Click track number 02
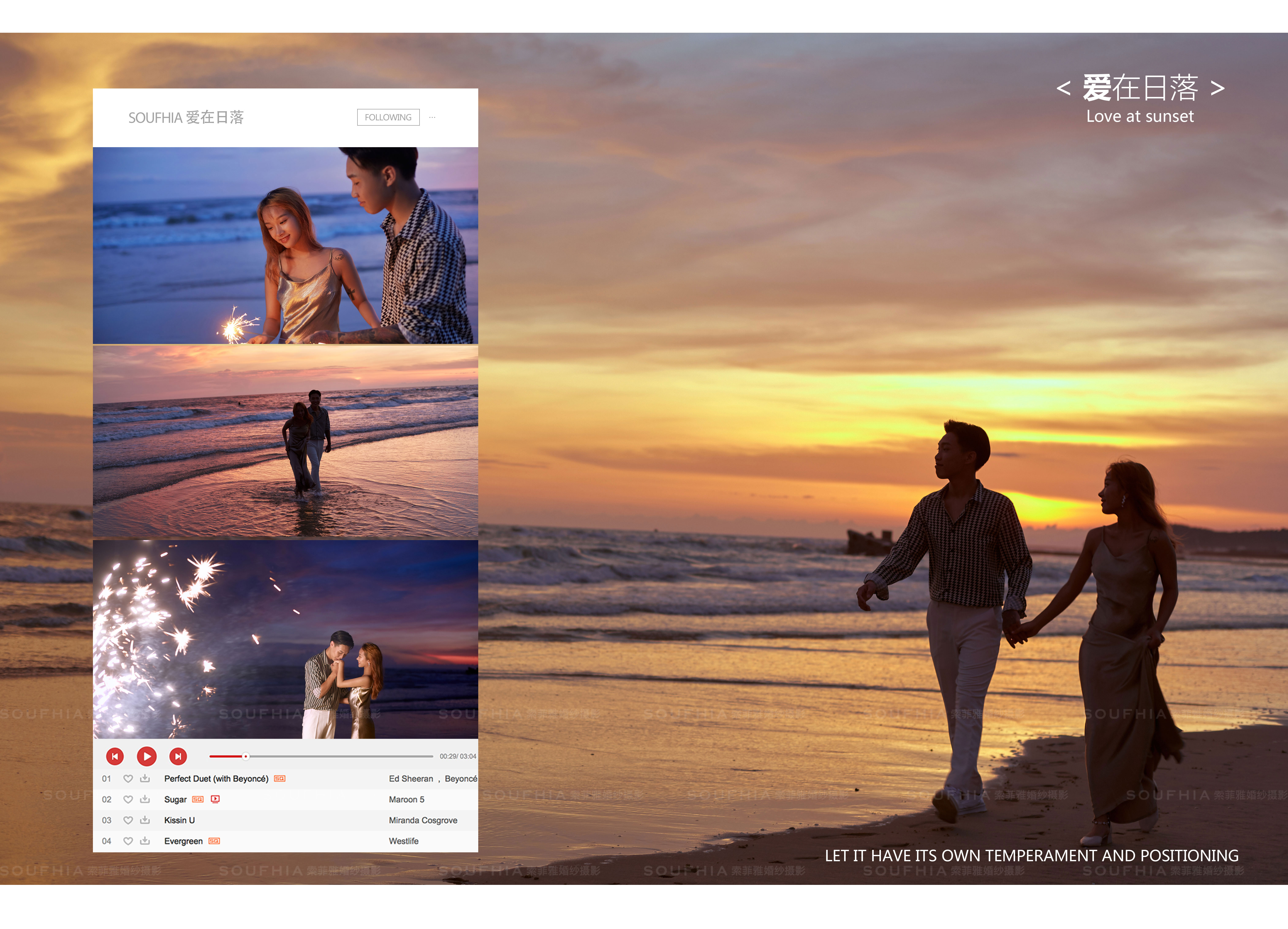 coord(107,800)
